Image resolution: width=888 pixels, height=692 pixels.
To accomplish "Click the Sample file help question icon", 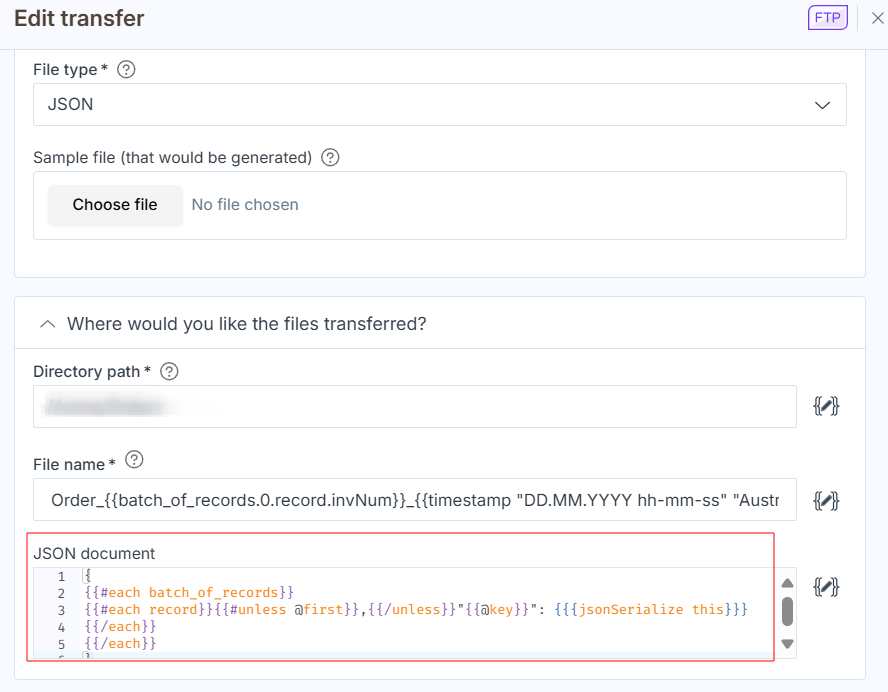I will pyautogui.click(x=330, y=157).
